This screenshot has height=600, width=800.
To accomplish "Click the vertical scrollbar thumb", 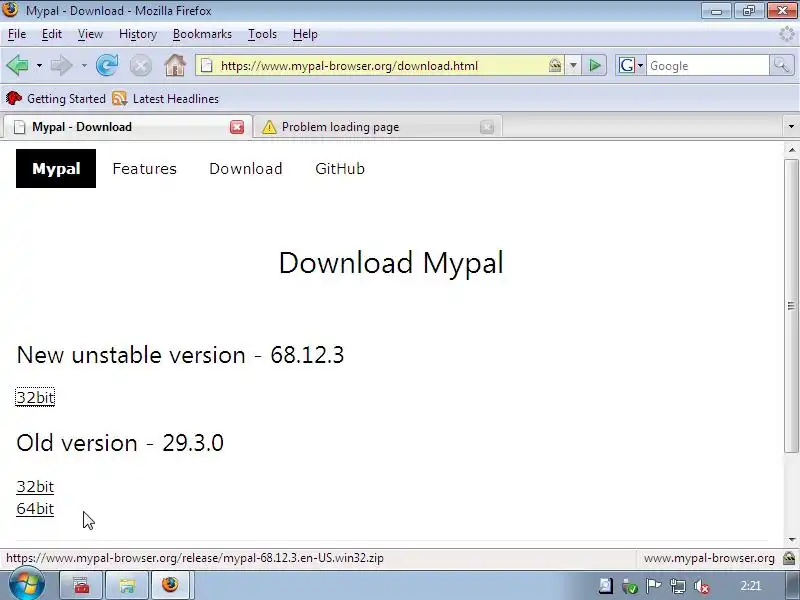I will (791, 306).
